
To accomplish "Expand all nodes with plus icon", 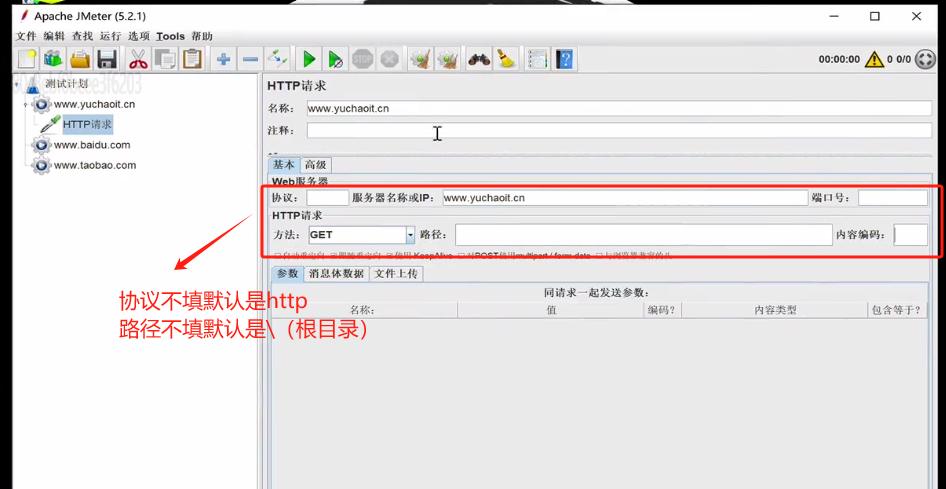I will click(223, 59).
